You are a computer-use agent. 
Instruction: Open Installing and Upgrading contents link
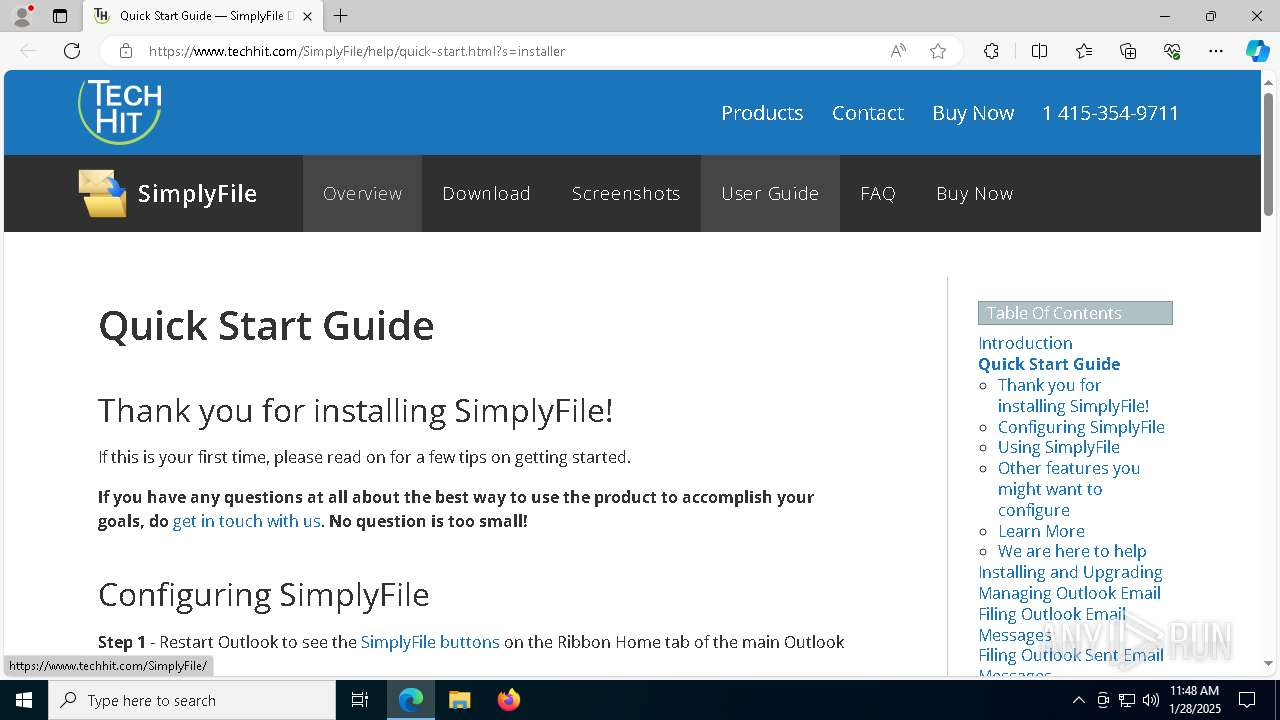[1070, 572]
